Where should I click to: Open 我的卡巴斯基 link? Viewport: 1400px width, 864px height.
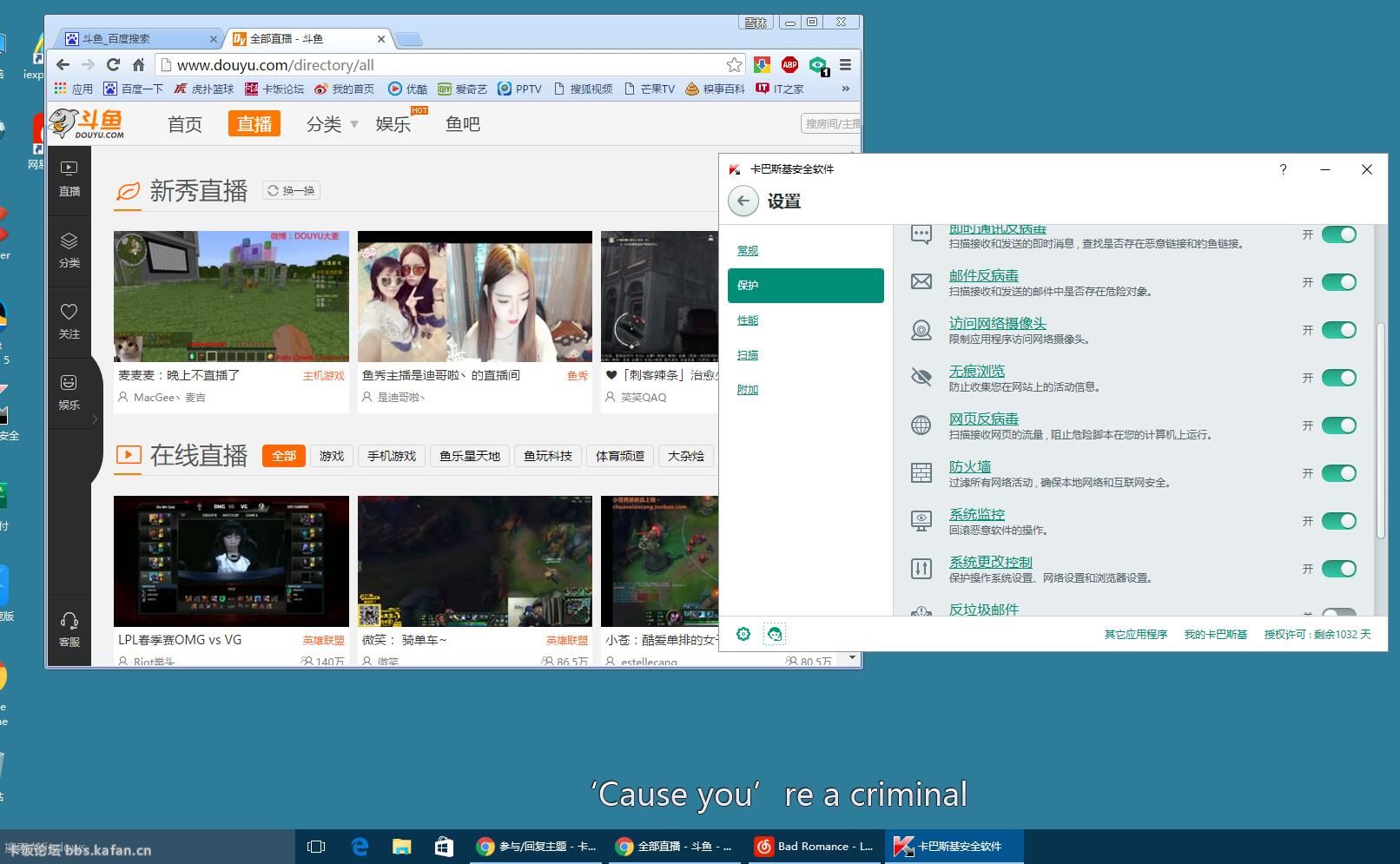(x=1215, y=635)
